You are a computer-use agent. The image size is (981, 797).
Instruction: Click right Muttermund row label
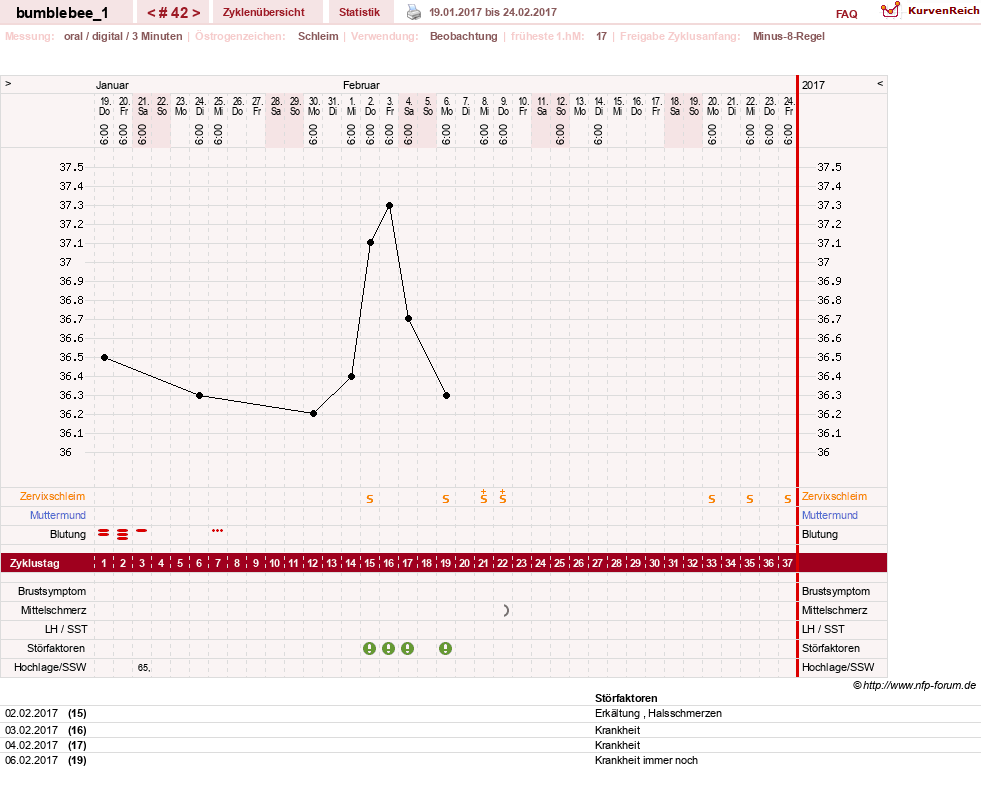pos(830,515)
